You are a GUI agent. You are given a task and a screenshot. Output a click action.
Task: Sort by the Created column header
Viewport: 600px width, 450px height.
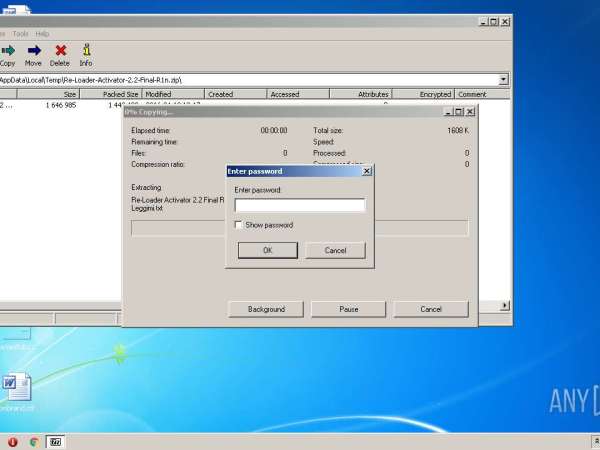click(x=235, y=94)
